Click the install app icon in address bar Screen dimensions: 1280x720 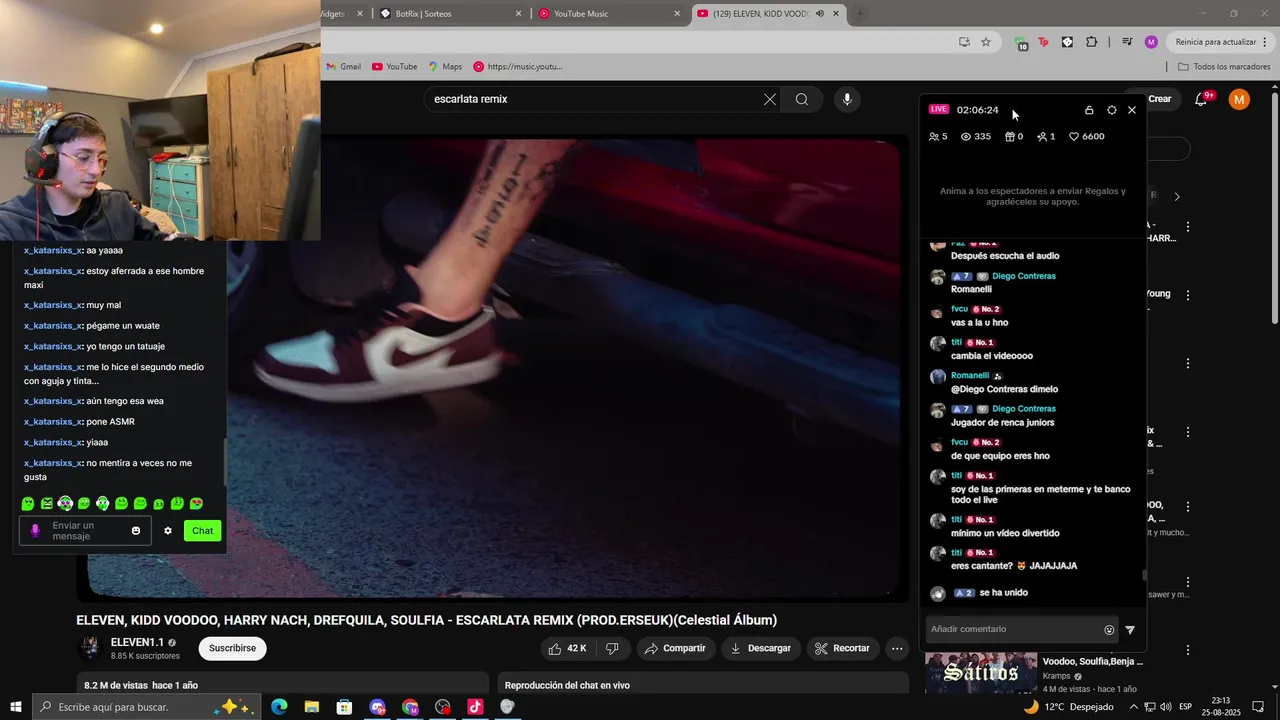[964, 42]
